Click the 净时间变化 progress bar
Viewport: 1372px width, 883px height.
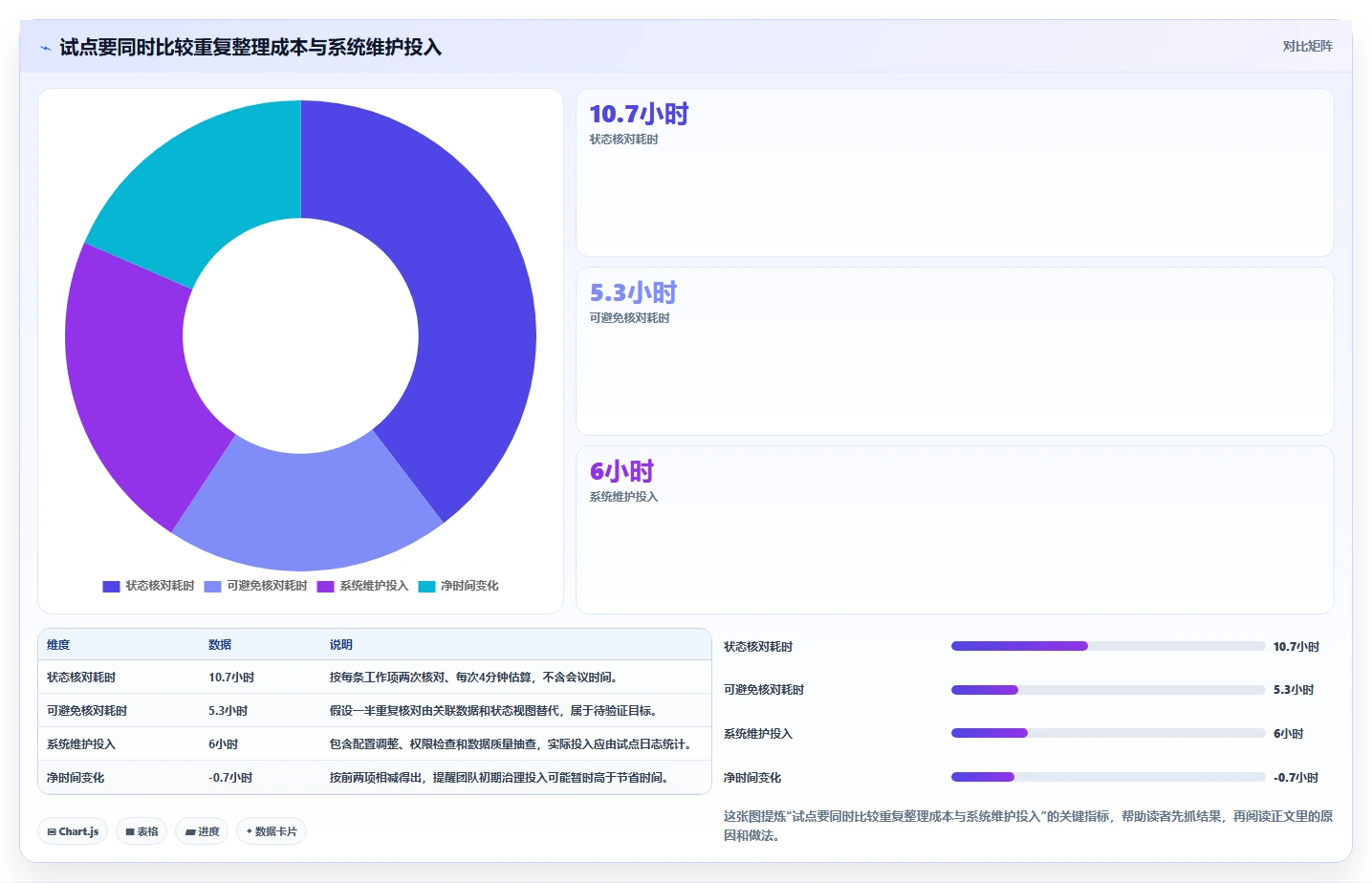click(1108, 777)
